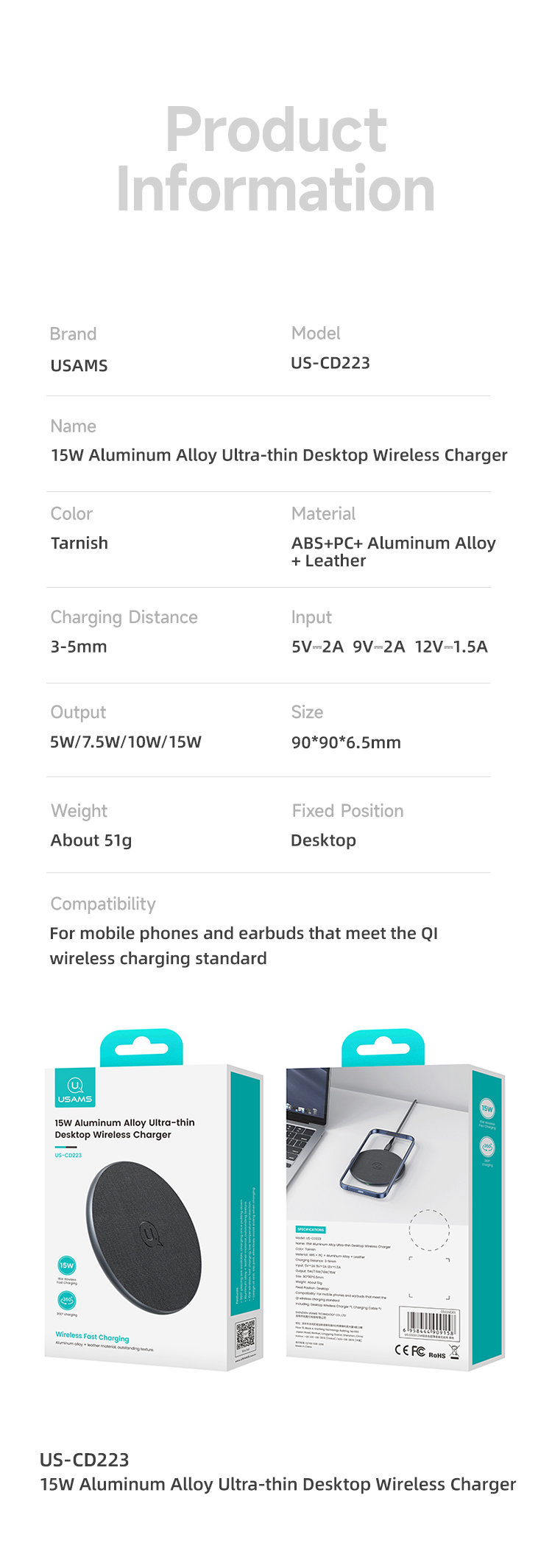Click the Tarnish color value
Viewport: 552px width, 1568px height.
79,543
